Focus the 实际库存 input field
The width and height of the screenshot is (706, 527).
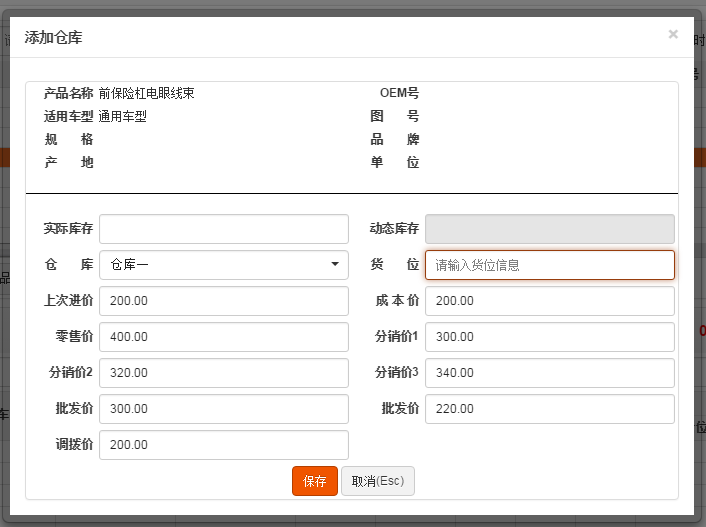[x=223, y=229]
